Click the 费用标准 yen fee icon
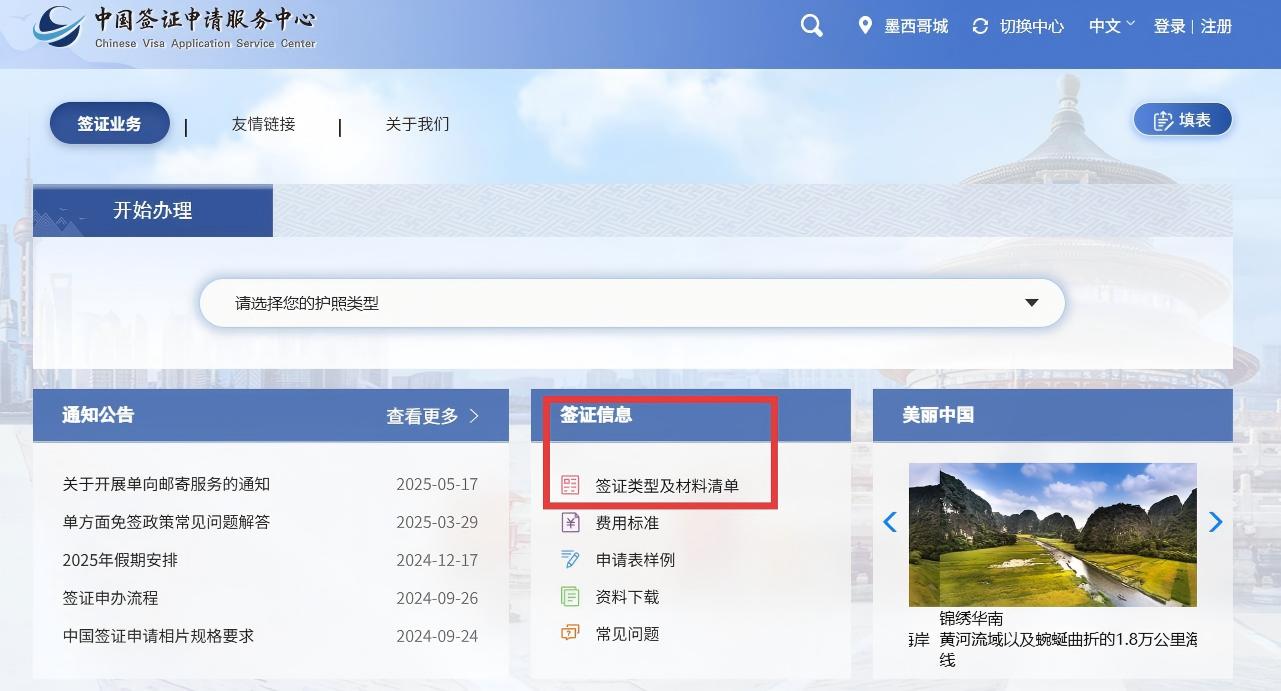The width and height of the screenshot is (1281, 691). (x=570, y=522)
